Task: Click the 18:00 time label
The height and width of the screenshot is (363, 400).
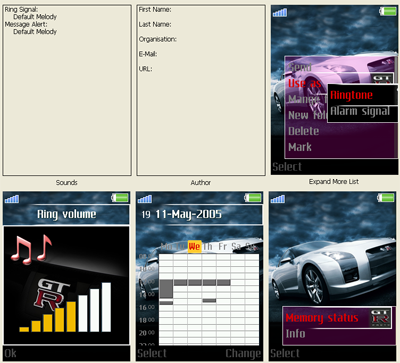Action: [x=147, y=320]
